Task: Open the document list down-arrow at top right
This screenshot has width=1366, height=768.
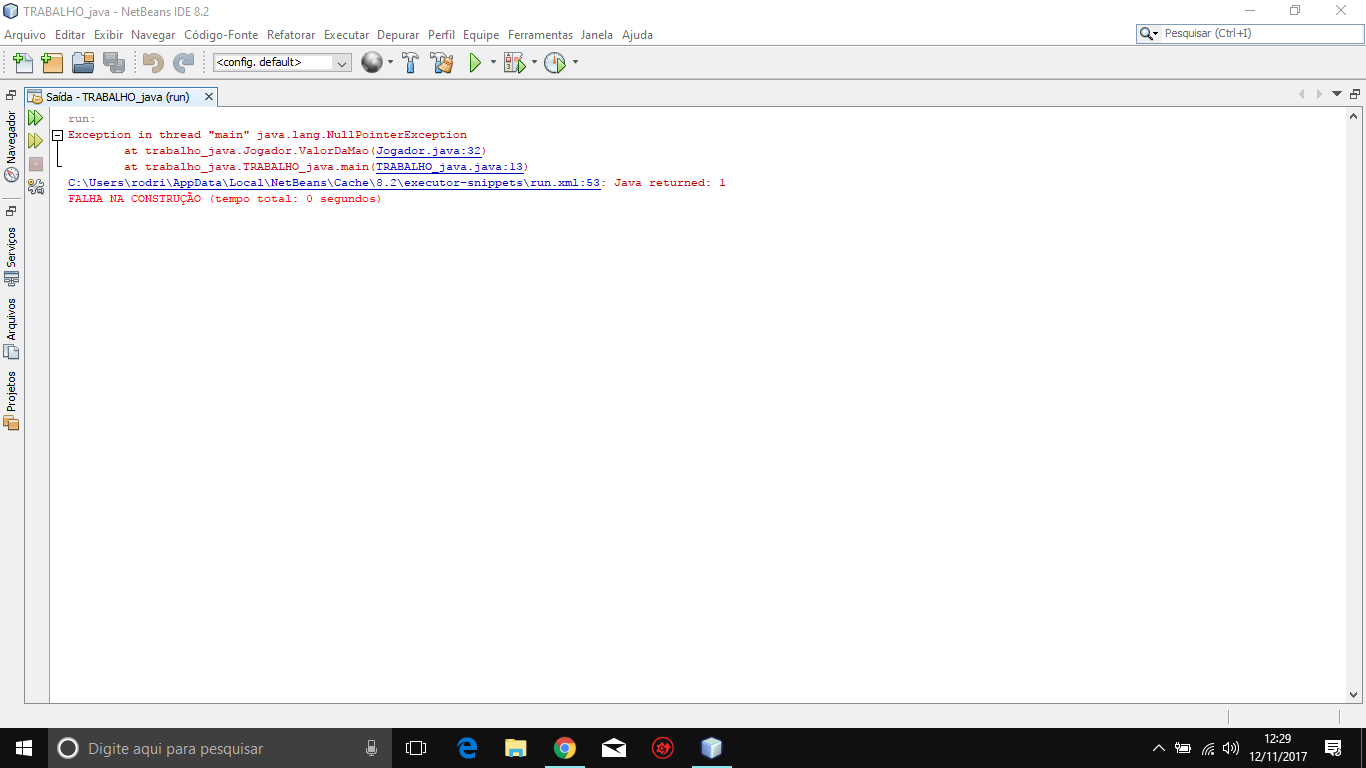Action: (1337, 94)
